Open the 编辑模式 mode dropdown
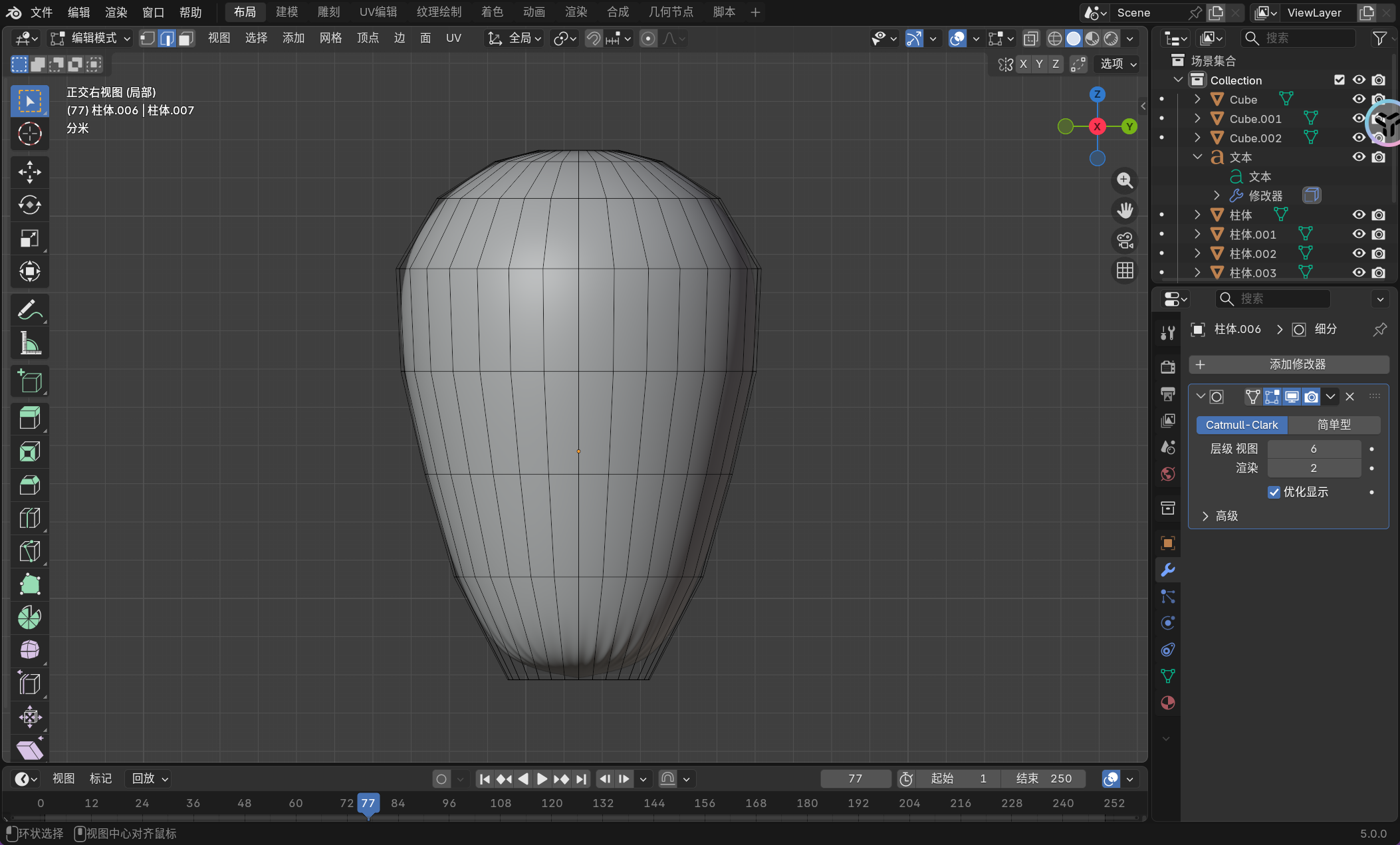The width and height of the screenshot is (1400, 845). (92, 39)
